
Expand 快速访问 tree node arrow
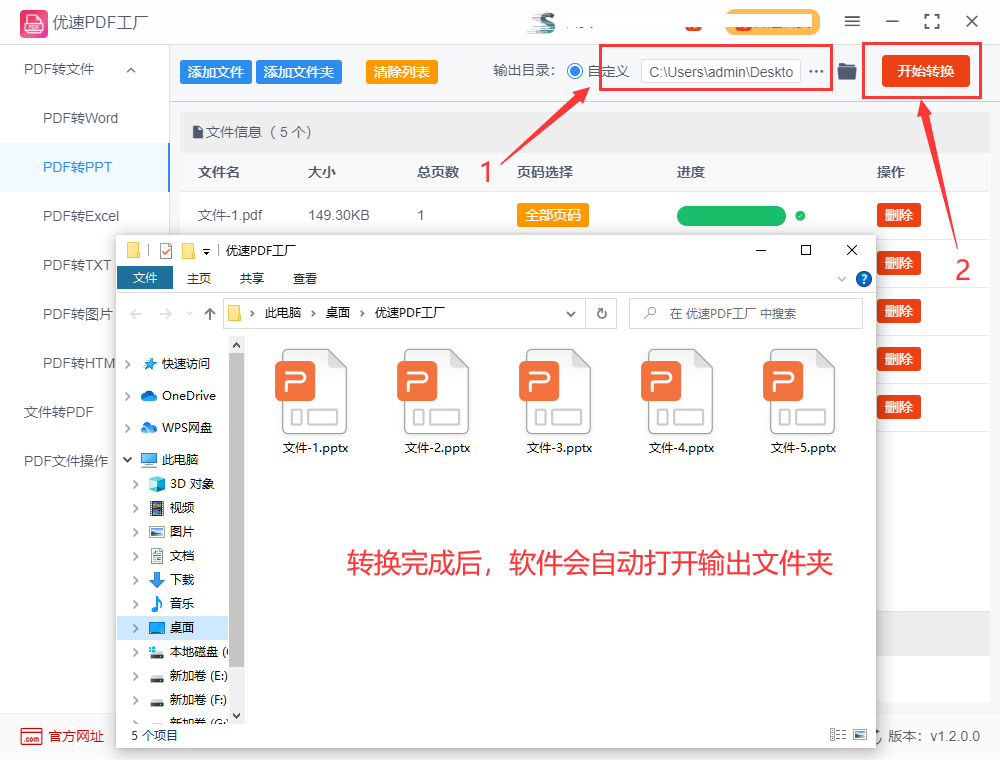click(x=128, y=364)
